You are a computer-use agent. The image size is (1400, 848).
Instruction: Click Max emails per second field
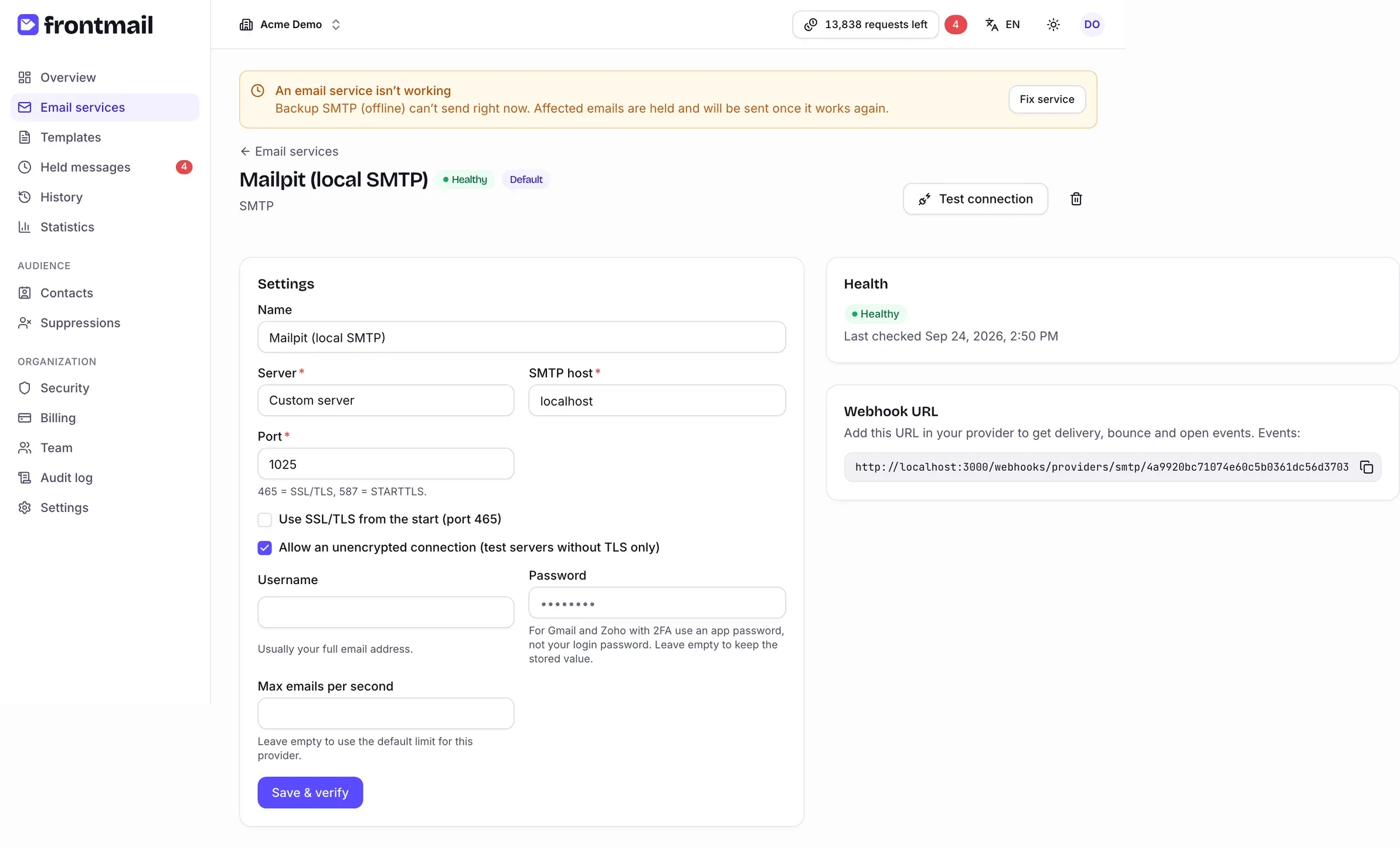tap(386, 714)
